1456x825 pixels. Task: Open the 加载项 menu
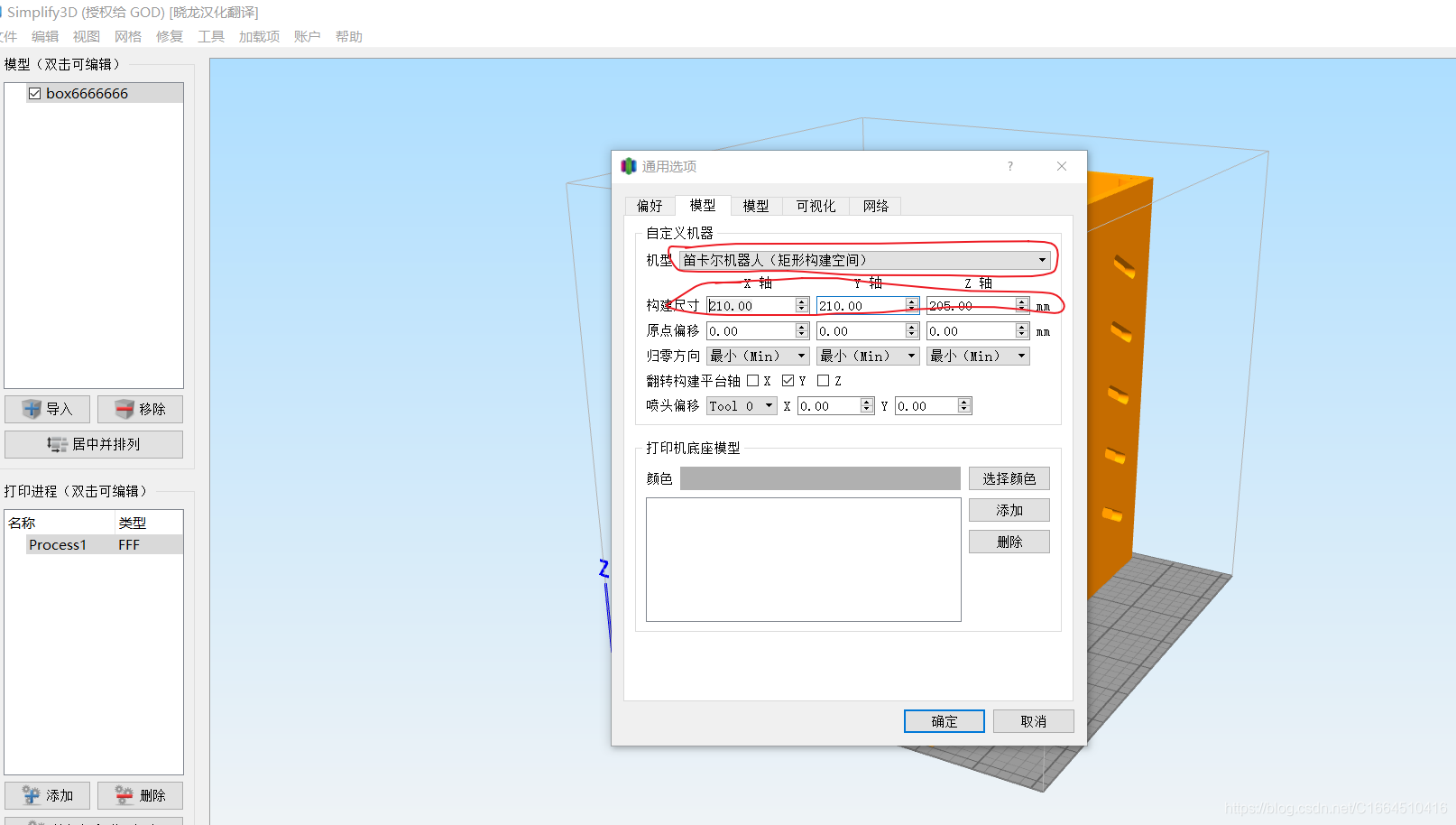pyautogui.click(x=259, y=36)
